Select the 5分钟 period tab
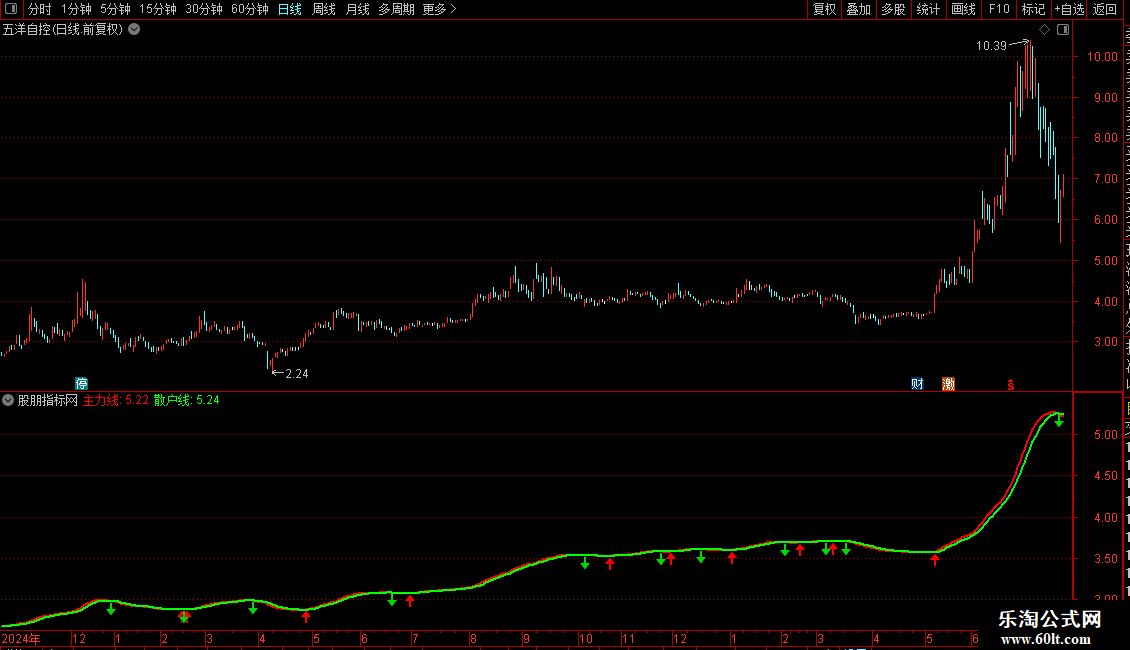This screenshot has width=1130, height=650. click(x=115, y=9)
